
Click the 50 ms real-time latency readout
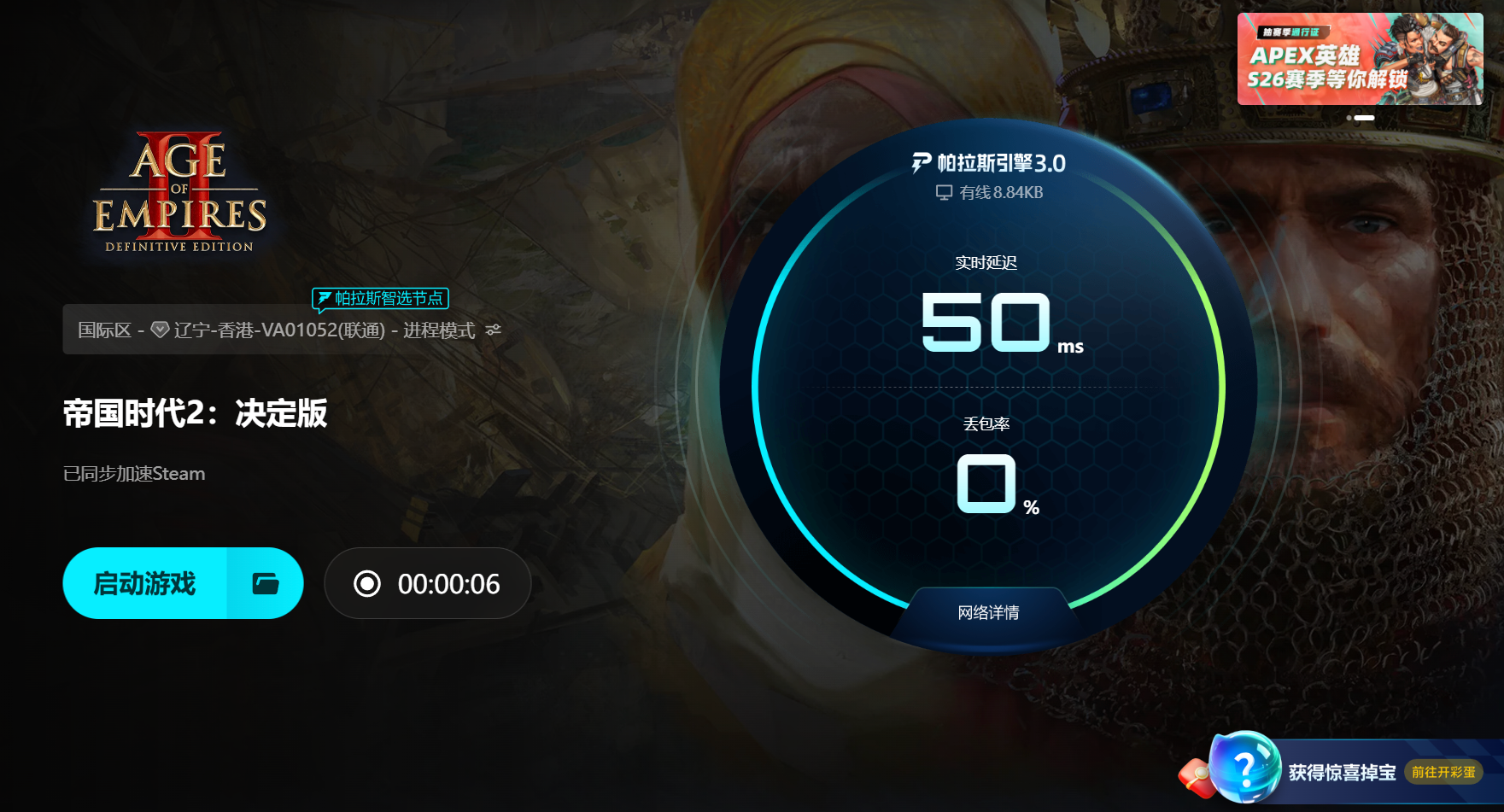pos(1002,323)
